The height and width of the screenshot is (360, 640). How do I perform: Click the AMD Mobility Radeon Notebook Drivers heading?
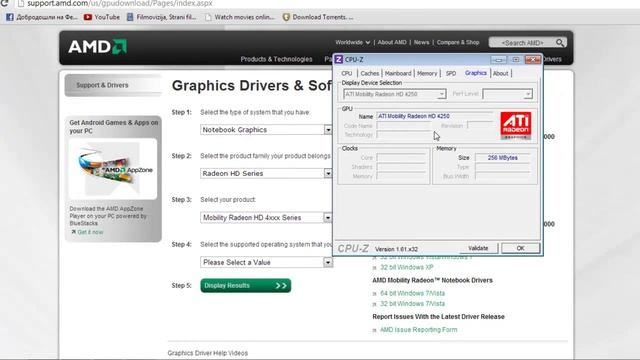coord(432,280)
